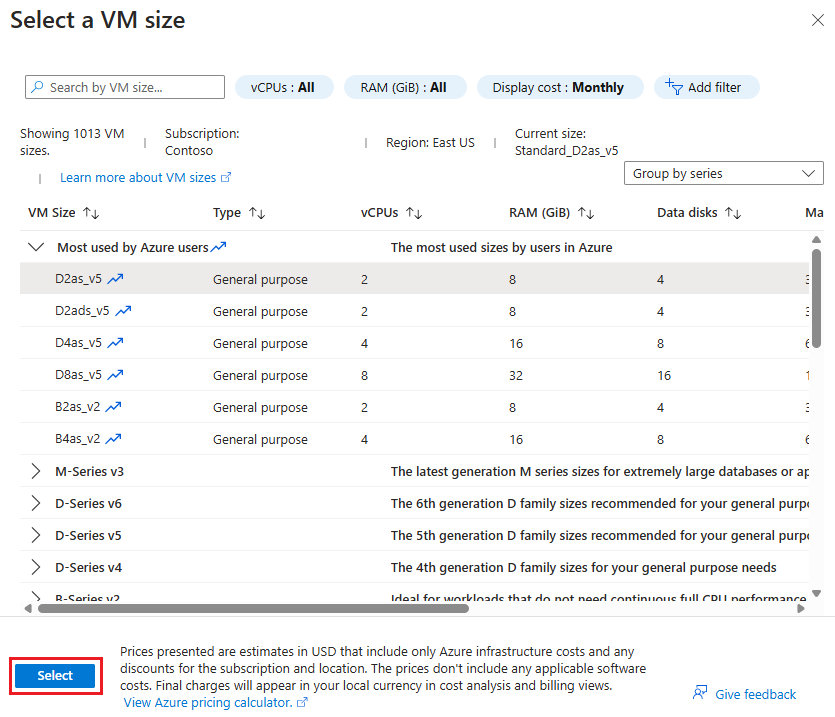
Task: Click the Give feedback icon
Action: pos(699,693)
